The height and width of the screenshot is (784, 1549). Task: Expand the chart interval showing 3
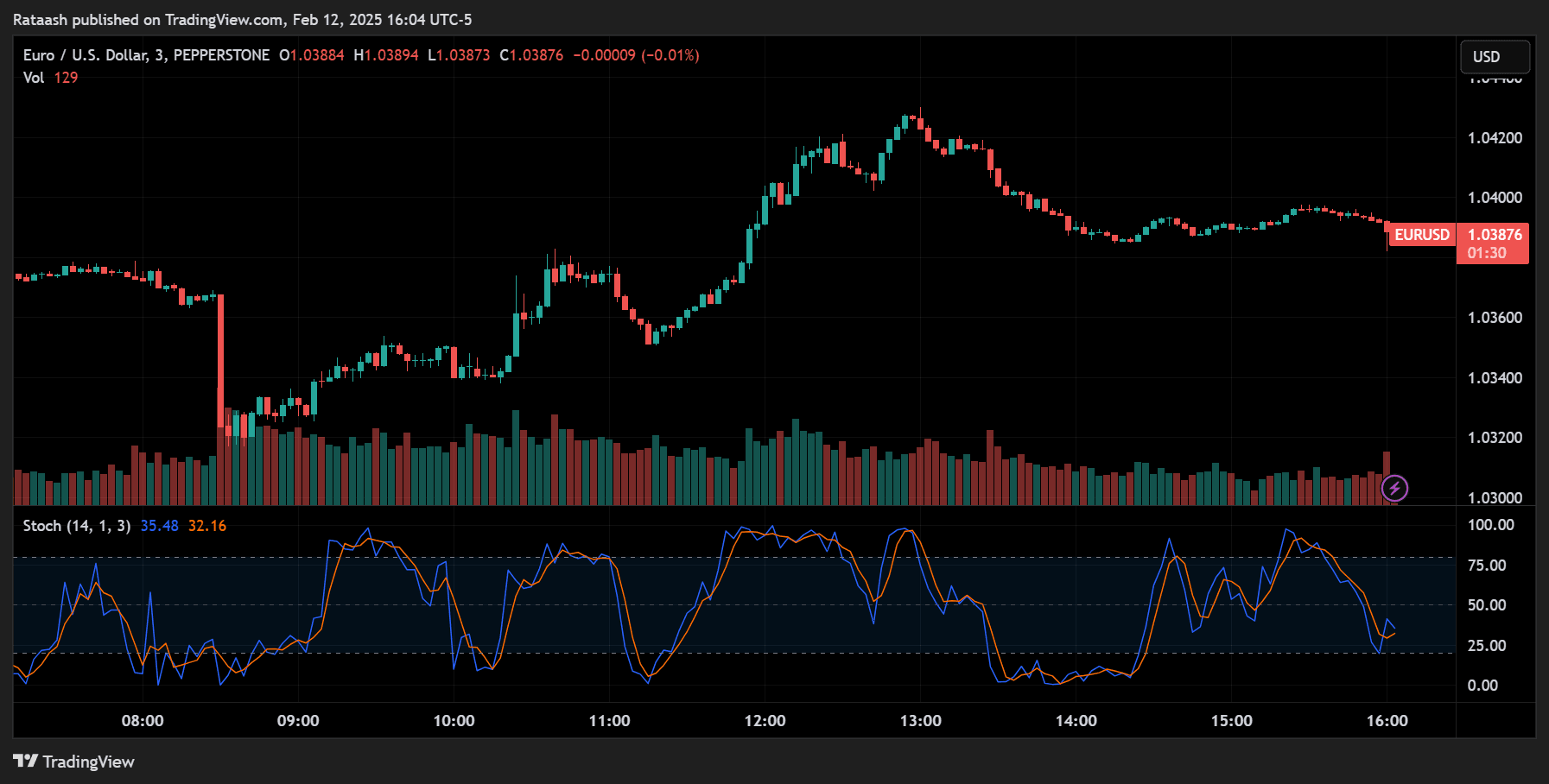click(161, 54)
